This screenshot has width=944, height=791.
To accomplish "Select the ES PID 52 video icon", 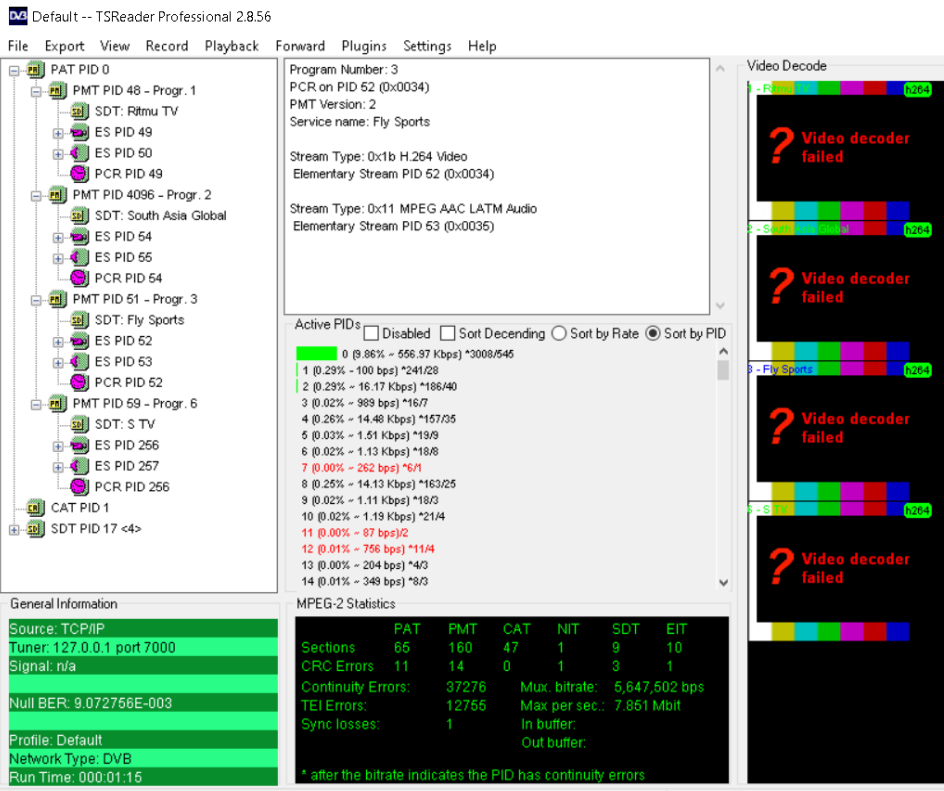I will tap(79, 341).
